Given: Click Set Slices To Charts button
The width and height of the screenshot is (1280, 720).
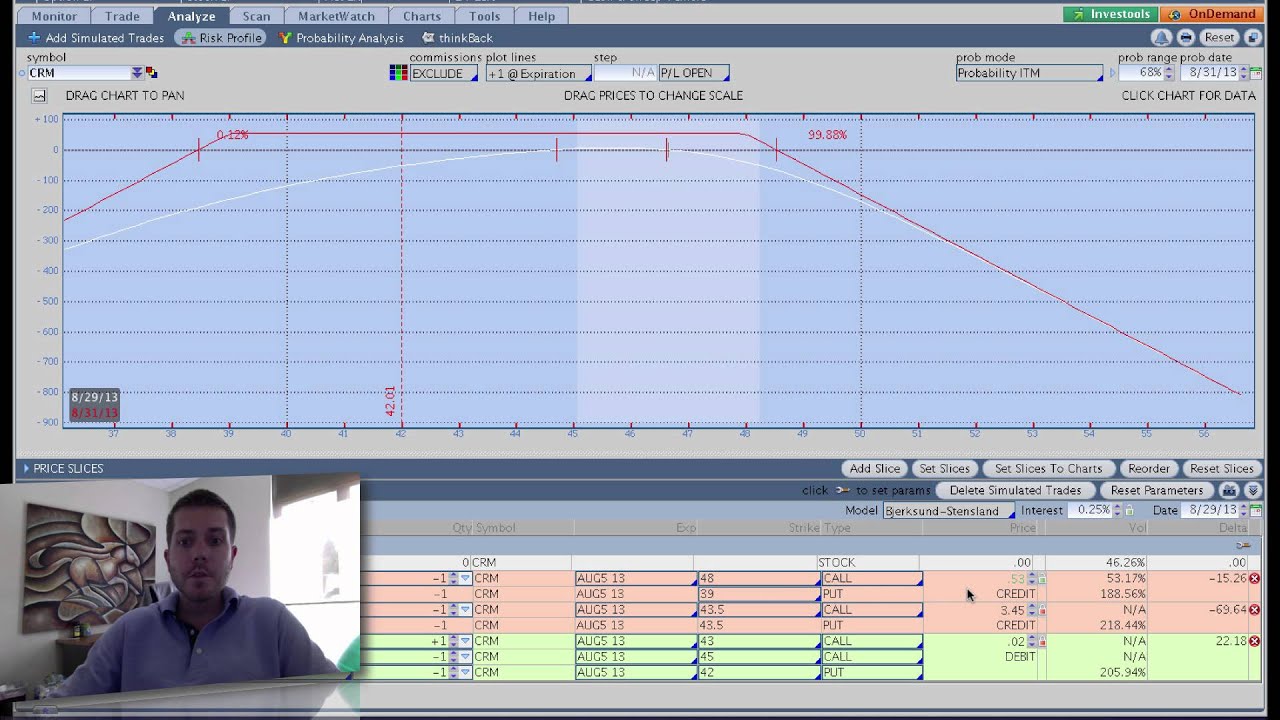Looking at the screenshot, I should pyautogui.click(x=1048, y=469).
